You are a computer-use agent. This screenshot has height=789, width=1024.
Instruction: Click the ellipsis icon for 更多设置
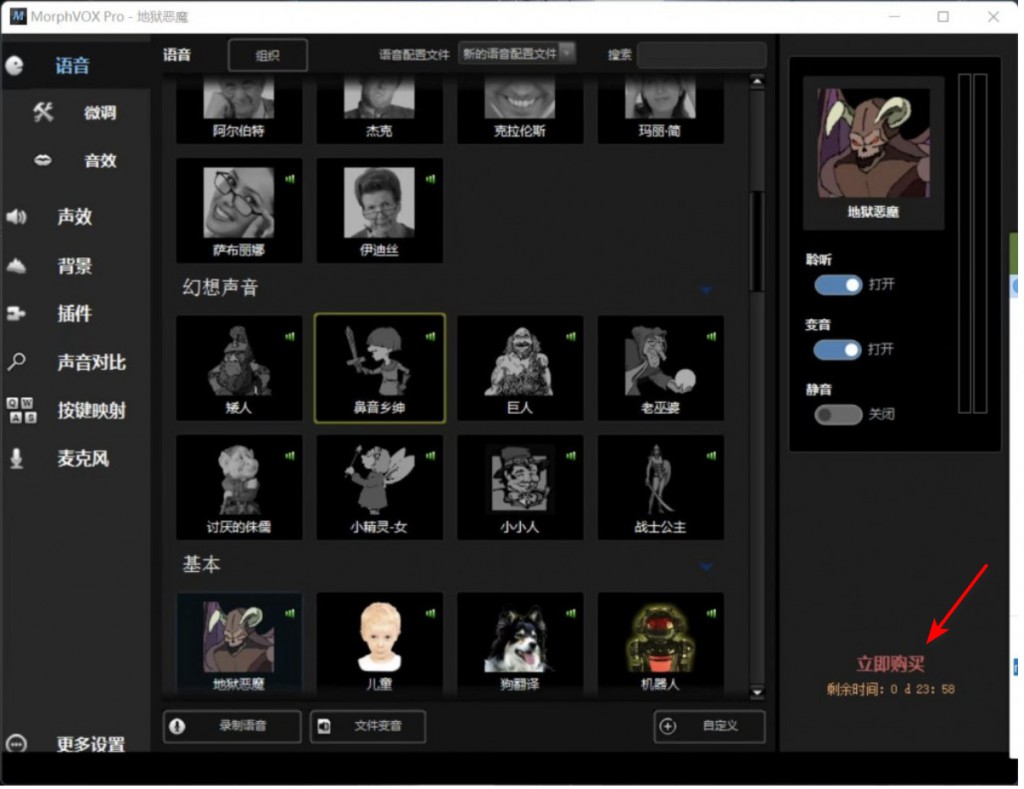16,743
